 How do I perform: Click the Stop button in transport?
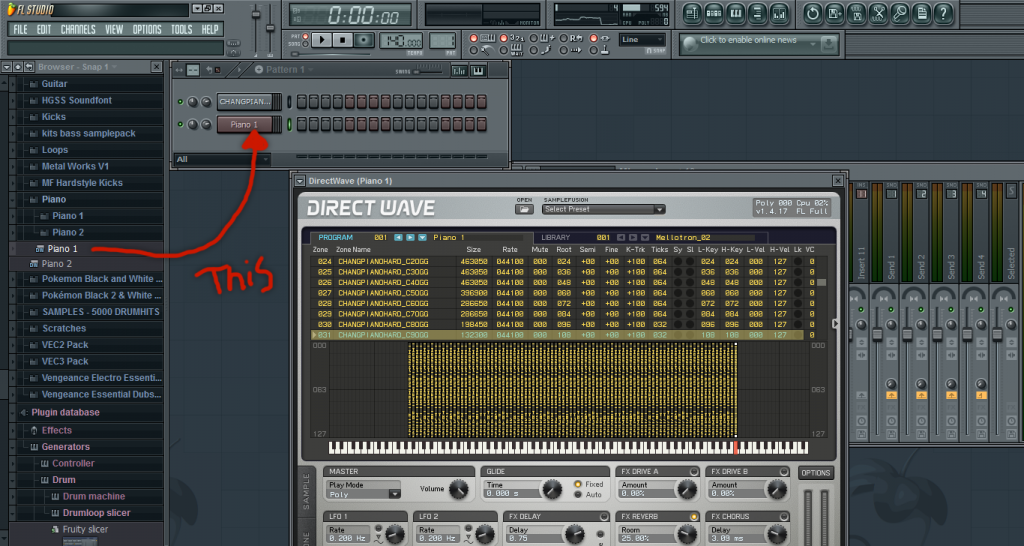[343, 40]
